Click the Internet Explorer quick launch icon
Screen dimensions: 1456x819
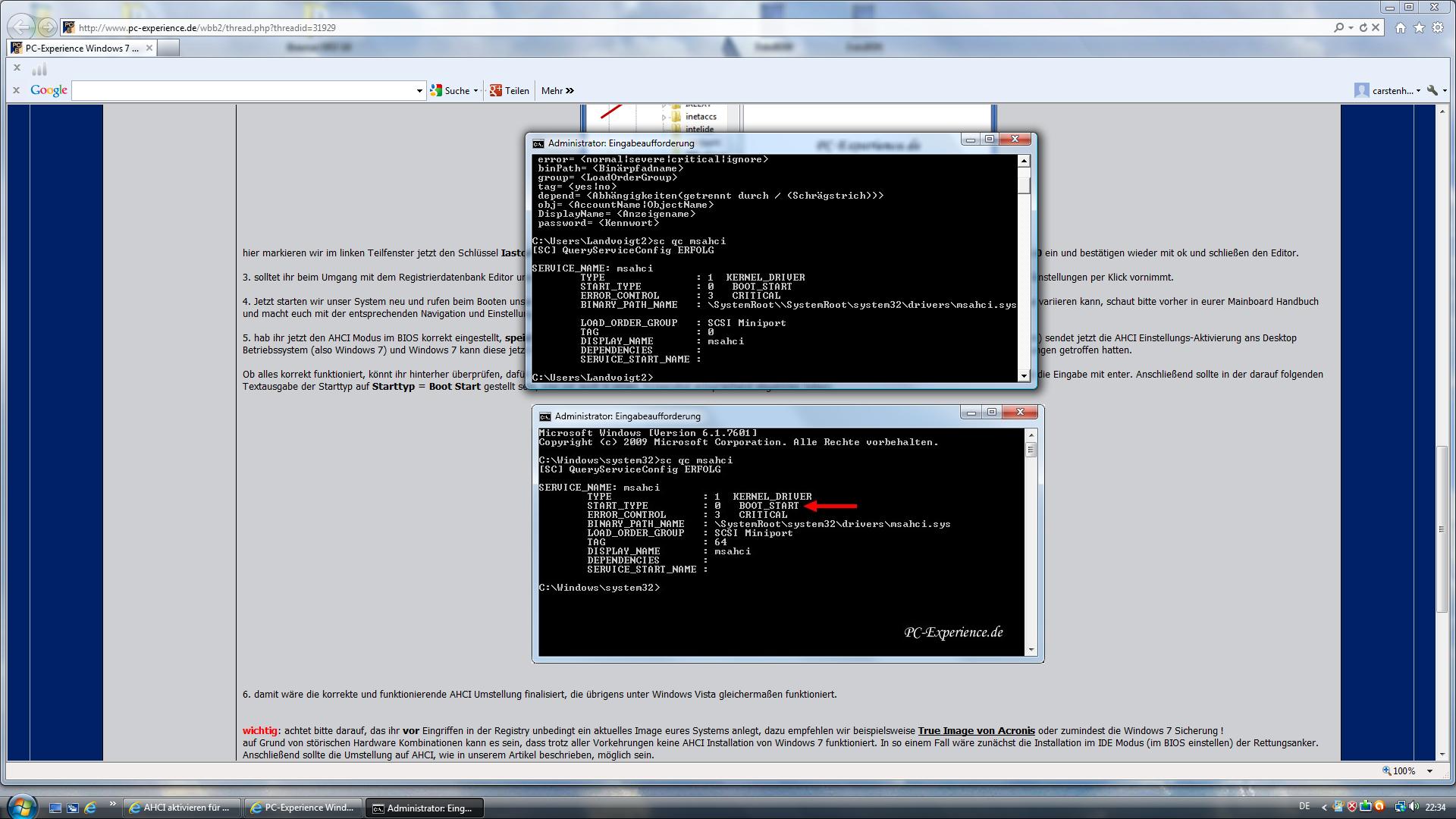tap(90, 808)
